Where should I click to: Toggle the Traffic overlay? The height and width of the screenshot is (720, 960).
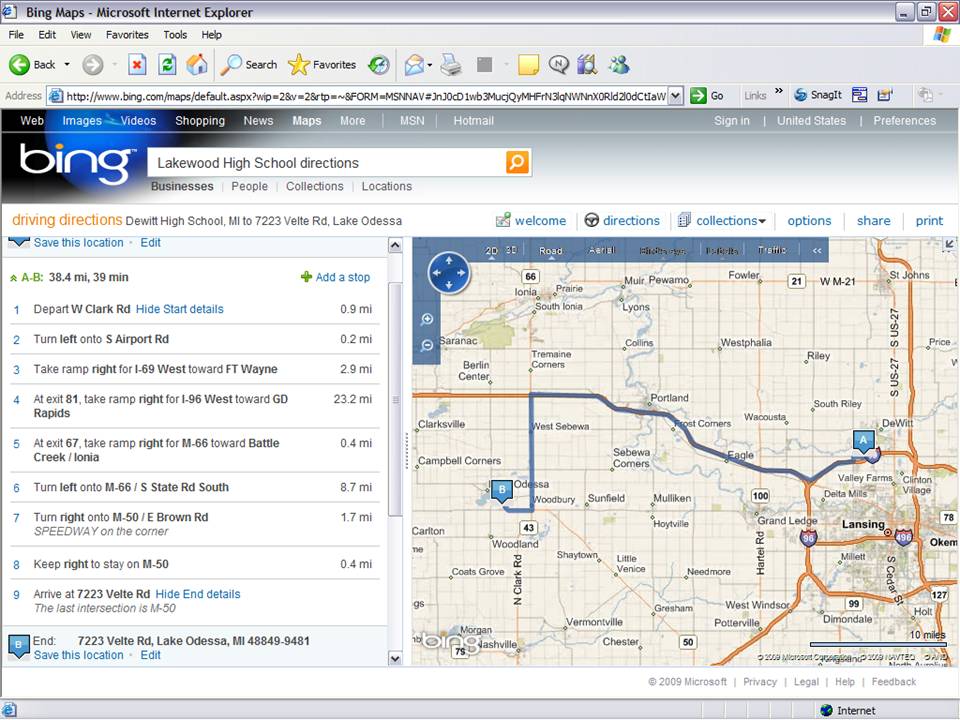[x=772, y=250]
